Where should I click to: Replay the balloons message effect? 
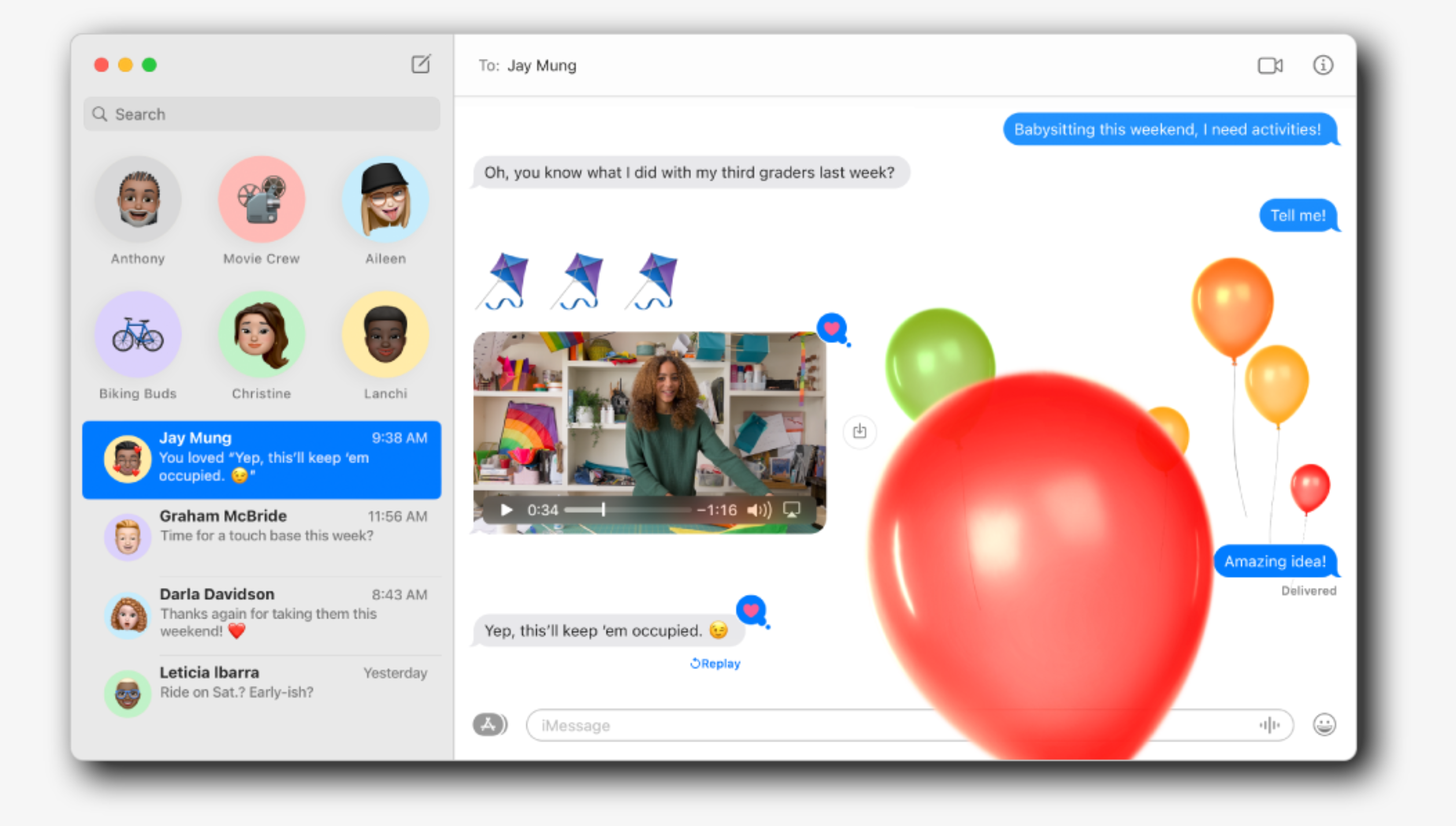click(715, 663)
